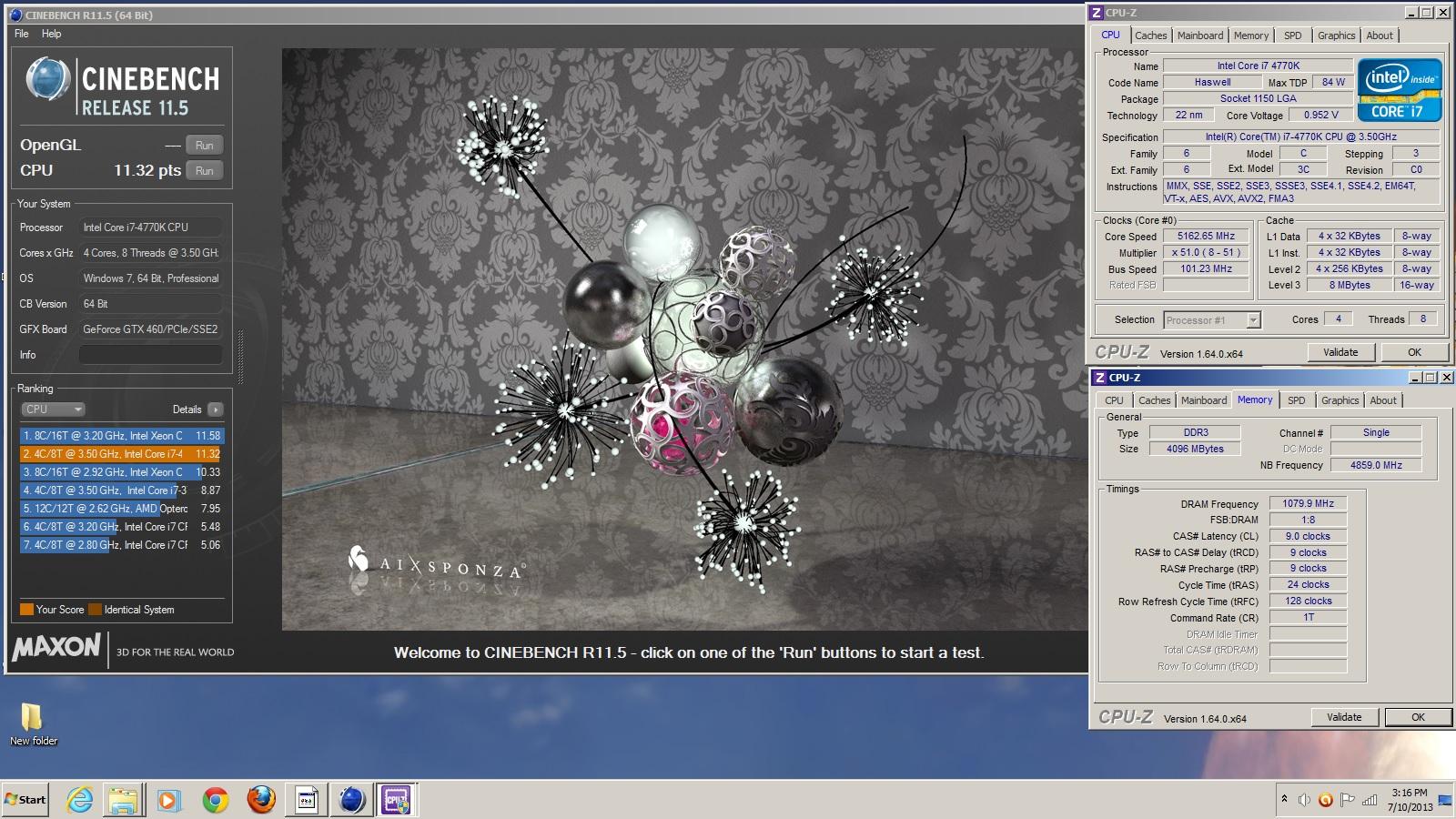Click the Cinebench globe logo

(x=48, y=78)
